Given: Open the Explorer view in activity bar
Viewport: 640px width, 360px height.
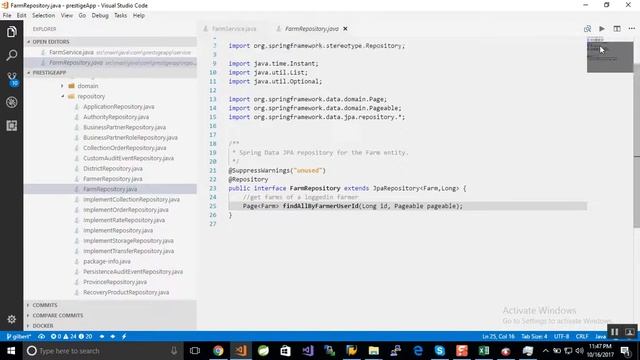Looking at the screenshot, I should point(11,32).
